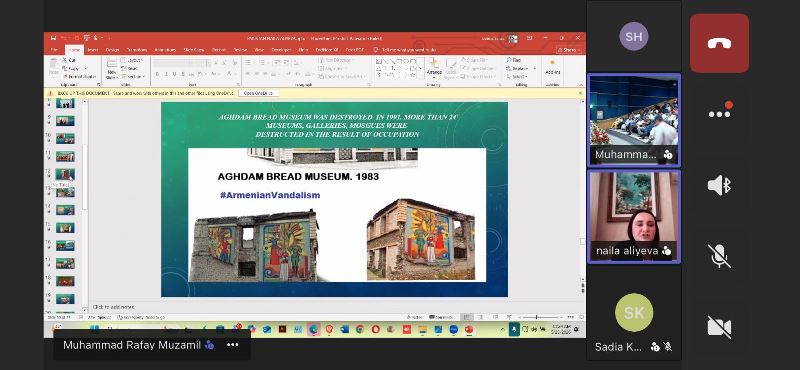The image size is (800, 370).
Task: Click Open OneDrive button in yellow bar
Action: coord(258,93)
